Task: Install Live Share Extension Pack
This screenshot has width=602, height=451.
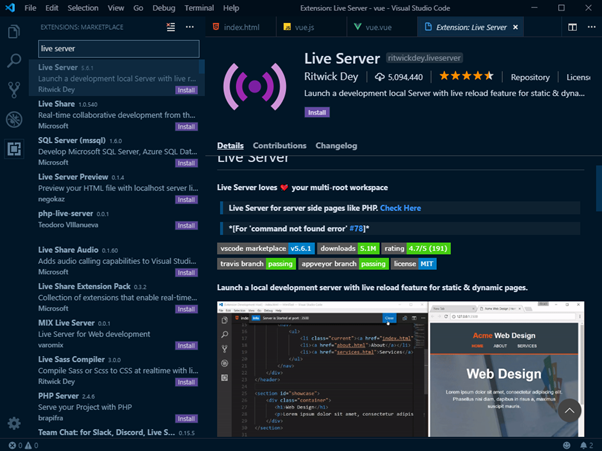Action: click(186, 309)
